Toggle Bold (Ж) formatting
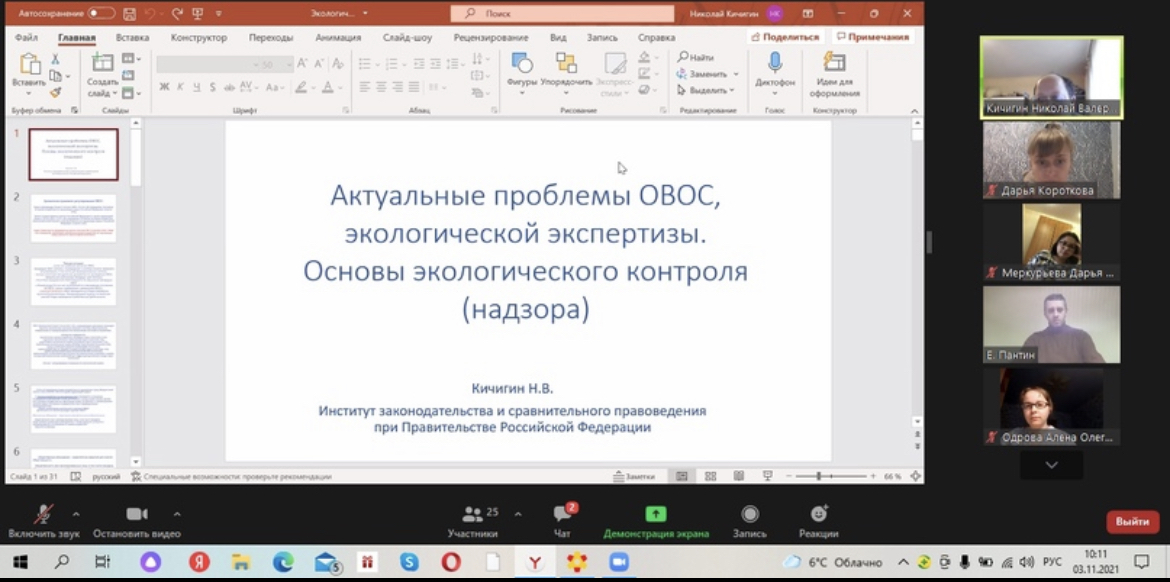This screenshot has width=1170, height=582. pos(165,87)
